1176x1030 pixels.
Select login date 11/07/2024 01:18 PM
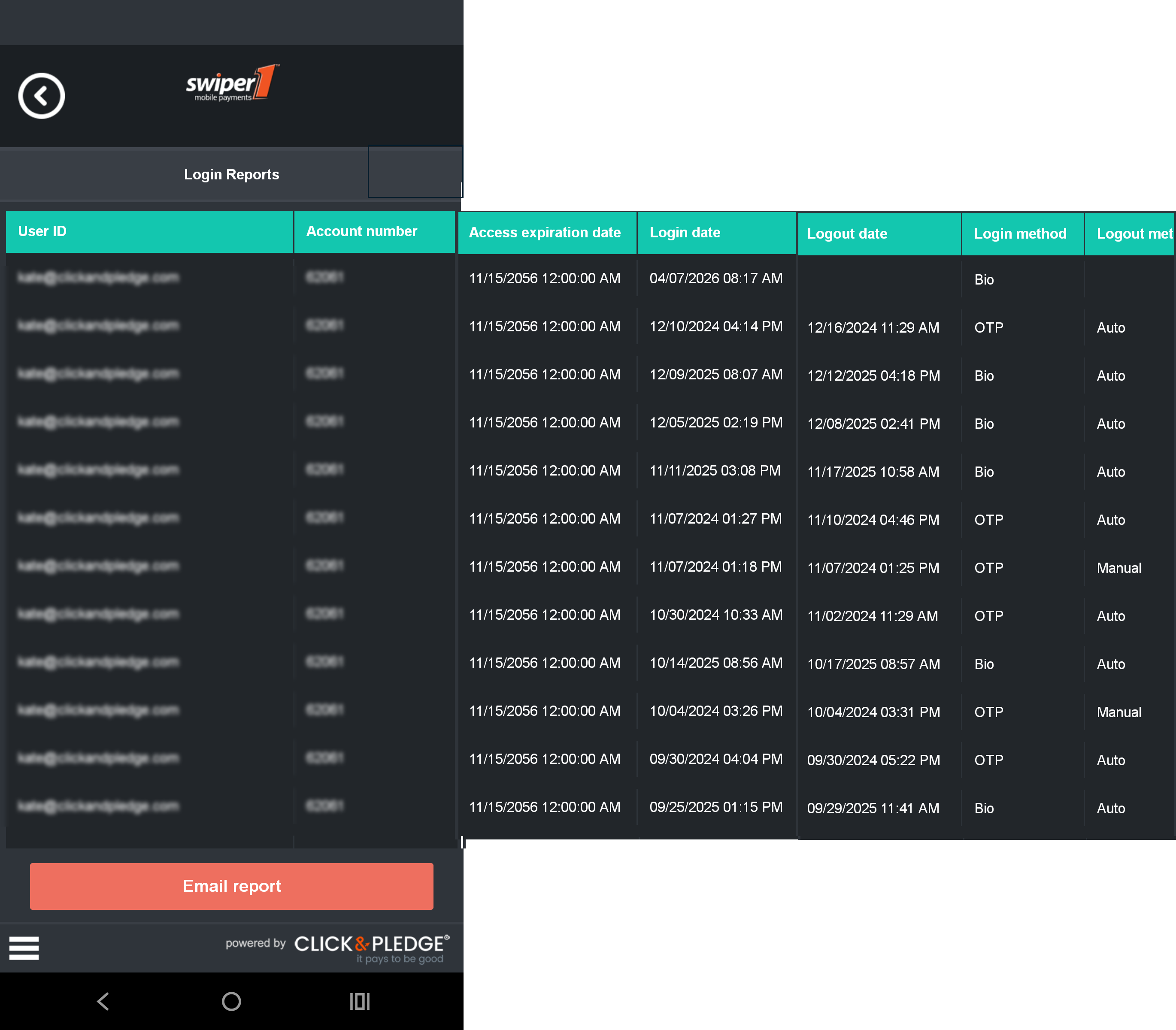point(715,567)
